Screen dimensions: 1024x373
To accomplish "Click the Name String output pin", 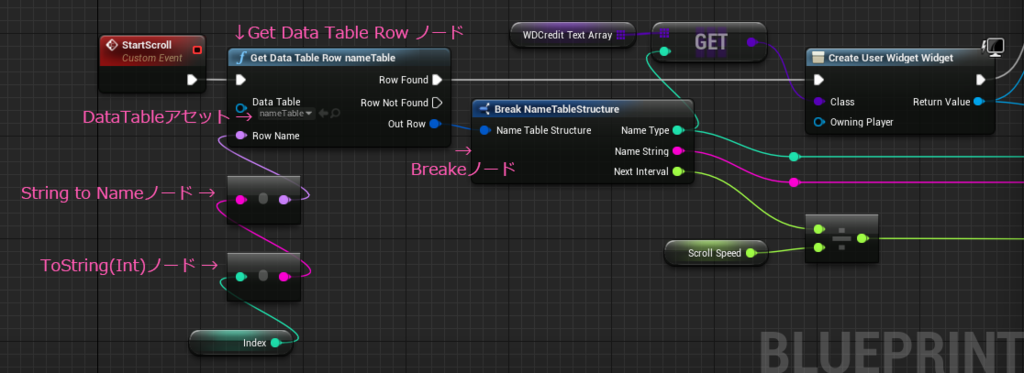I will click(x=678, y=151).
